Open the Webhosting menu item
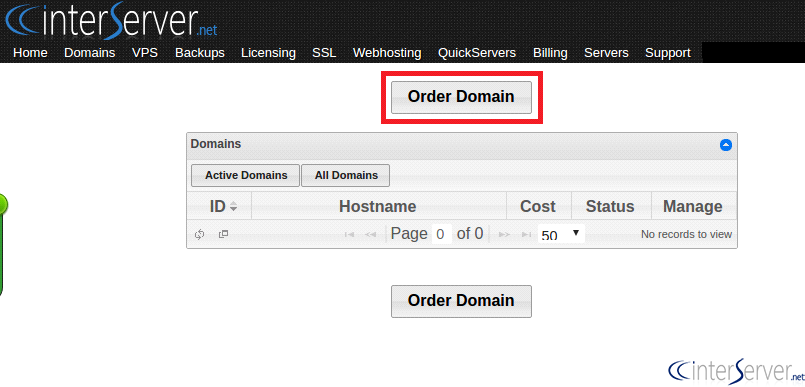 point(387,53)
